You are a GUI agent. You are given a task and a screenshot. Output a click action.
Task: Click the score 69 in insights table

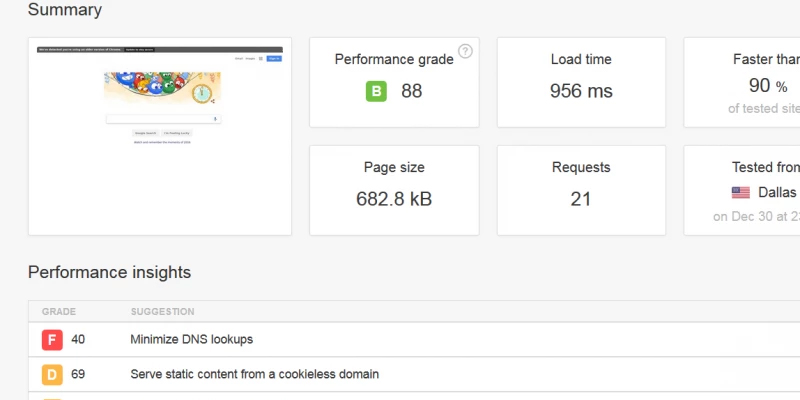click(x=78, y=375)
